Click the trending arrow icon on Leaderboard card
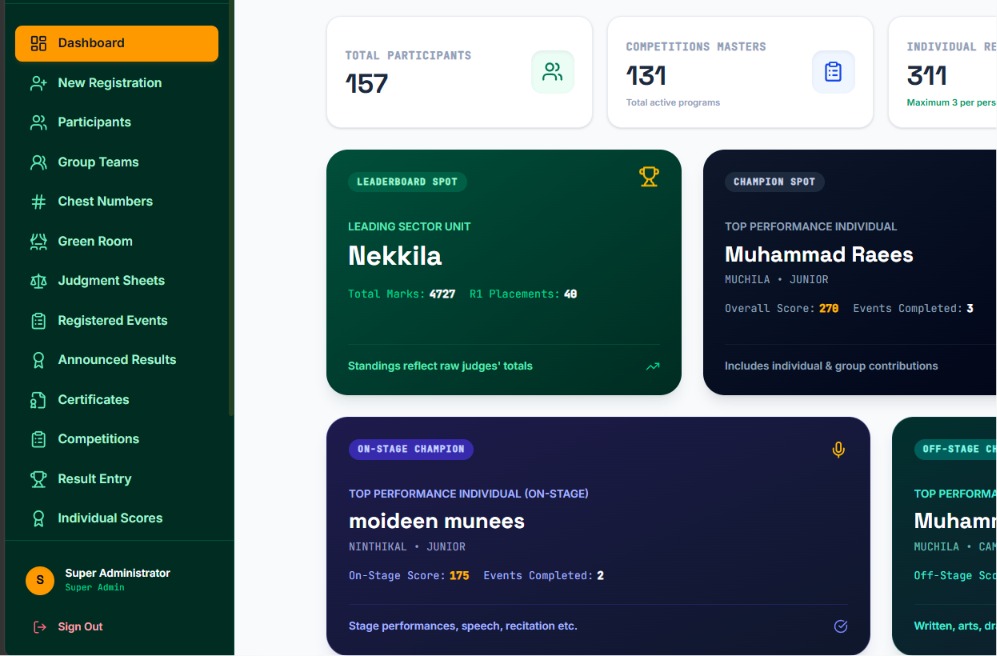Screen dimensions: 997x656 point(653,366)
